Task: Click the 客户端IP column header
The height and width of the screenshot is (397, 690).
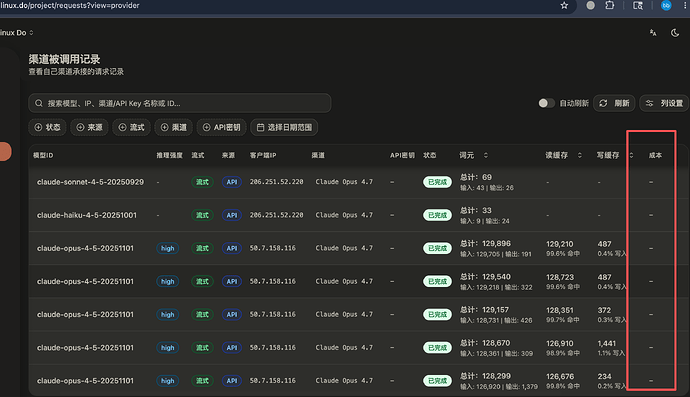Action: coord(263,155)
